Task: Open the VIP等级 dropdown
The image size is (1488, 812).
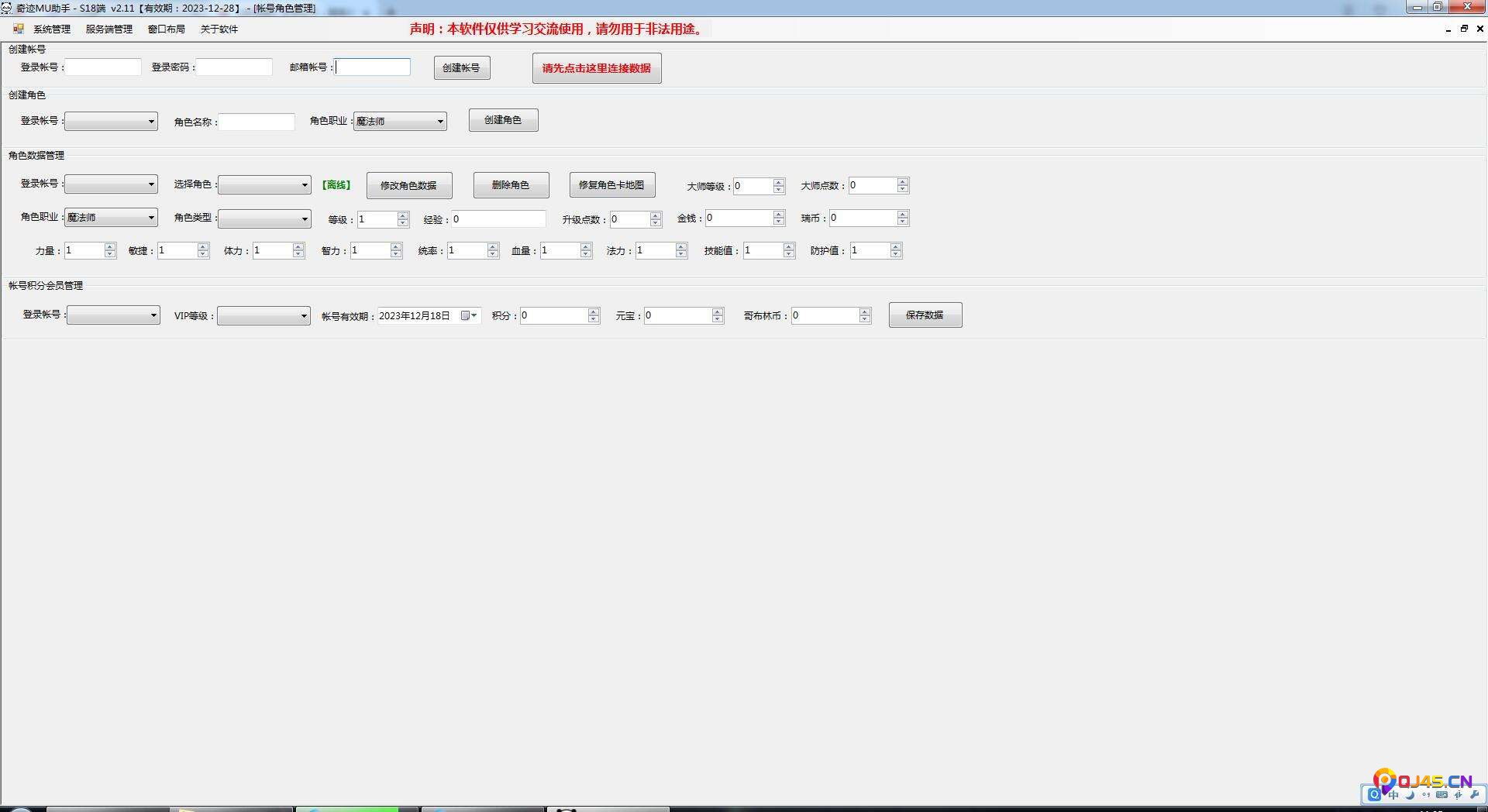Action: click(x=303, y=316)
